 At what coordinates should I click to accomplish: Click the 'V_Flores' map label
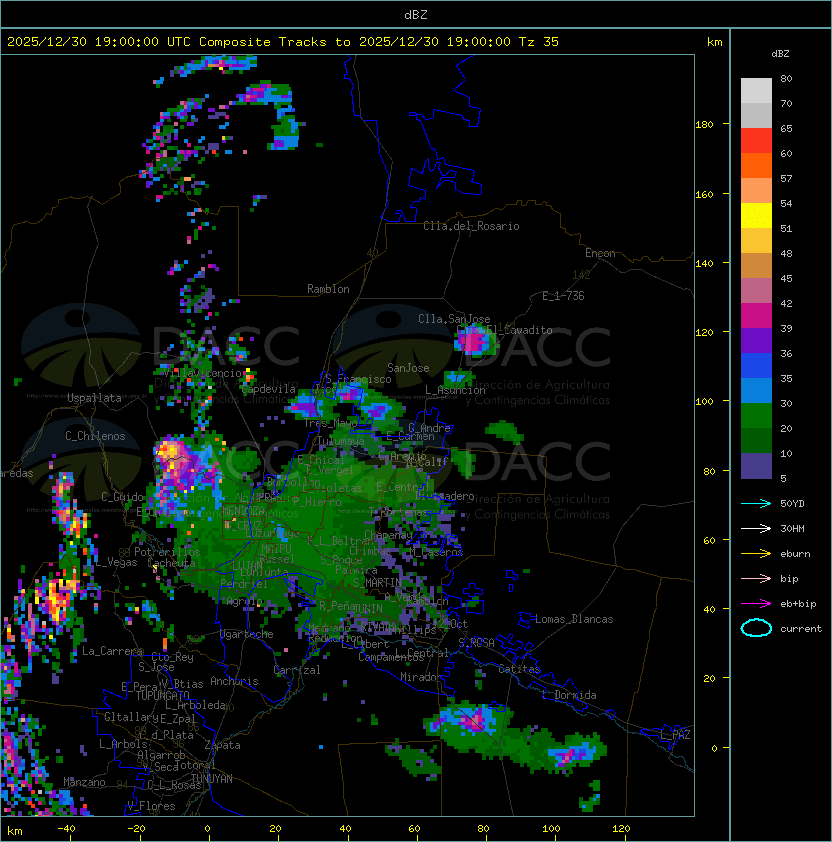click(x=151, y=806)
